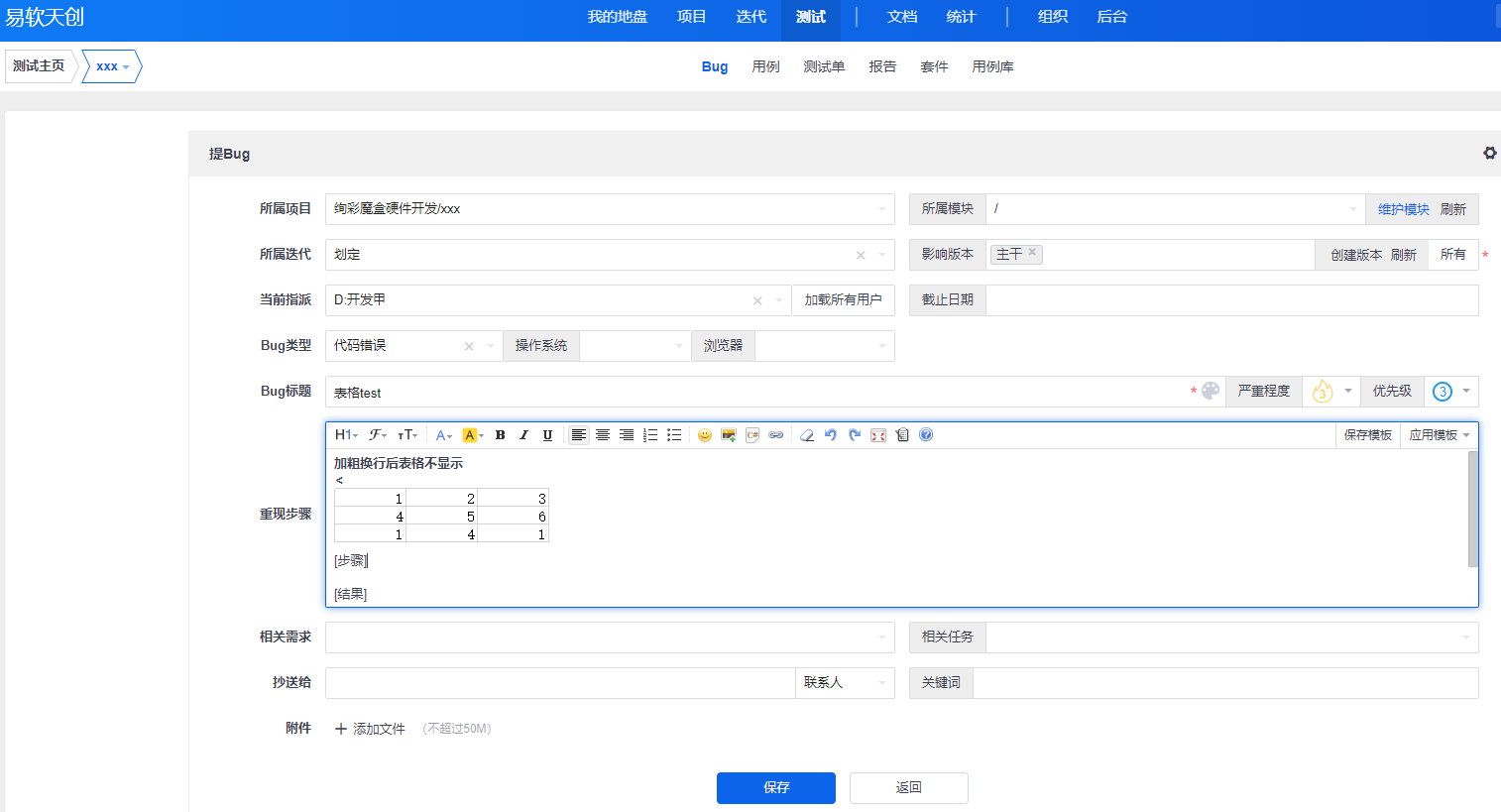Image resolution: width=1501 pixels, height=812 pixels.
Task: Toggle bold formatting in editor toolbar
Action: coord(501,435)
